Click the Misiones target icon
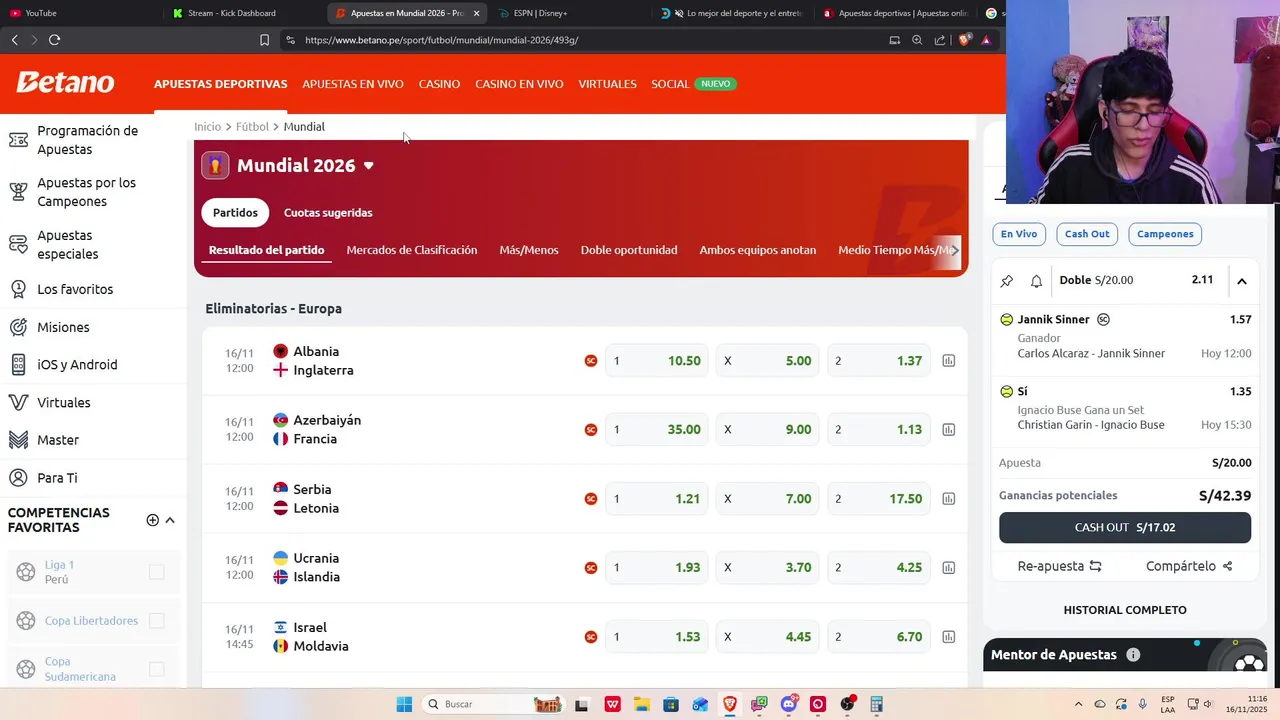This screenshot has height=720, width=1280. pyautogui.click(x=18, y=327)
